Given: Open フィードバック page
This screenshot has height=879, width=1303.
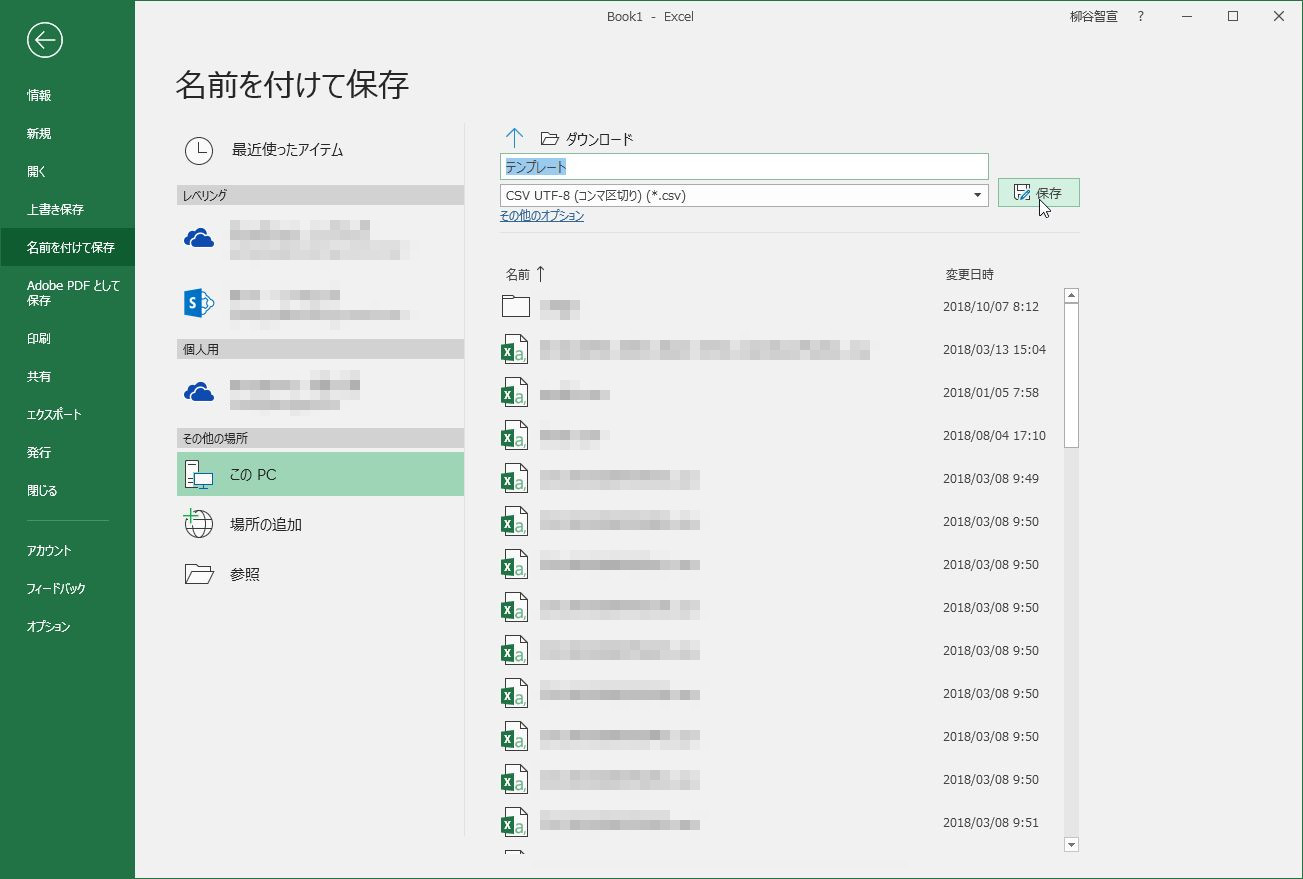Looking at the screenshot, I should coord(56,589).
